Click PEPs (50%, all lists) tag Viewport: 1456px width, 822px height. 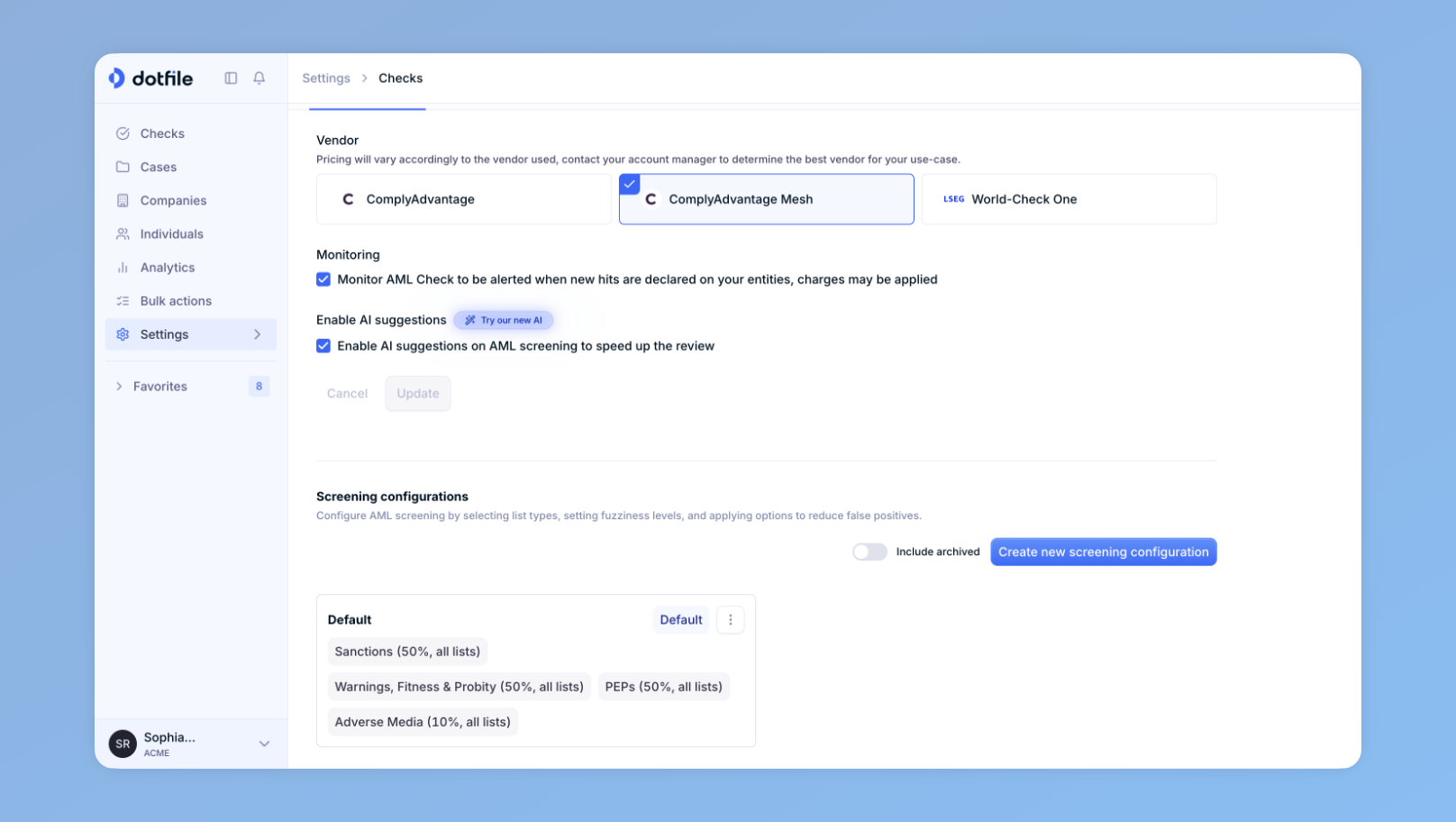[664, 687]
